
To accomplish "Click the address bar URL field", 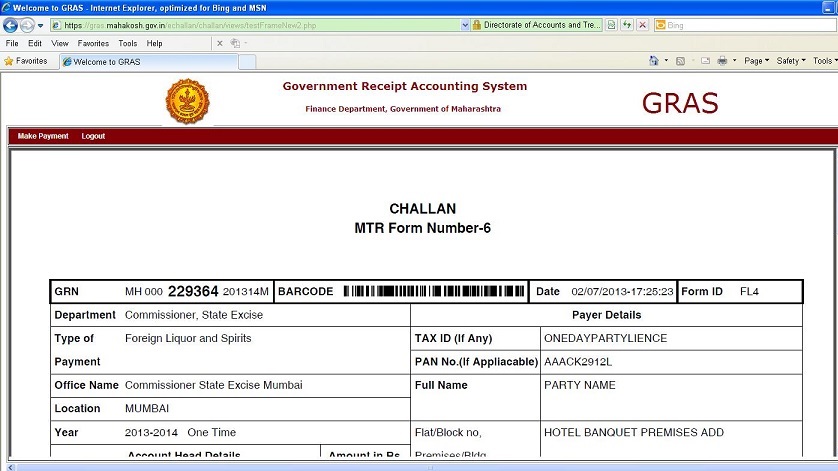I will [x=255, y=25].
